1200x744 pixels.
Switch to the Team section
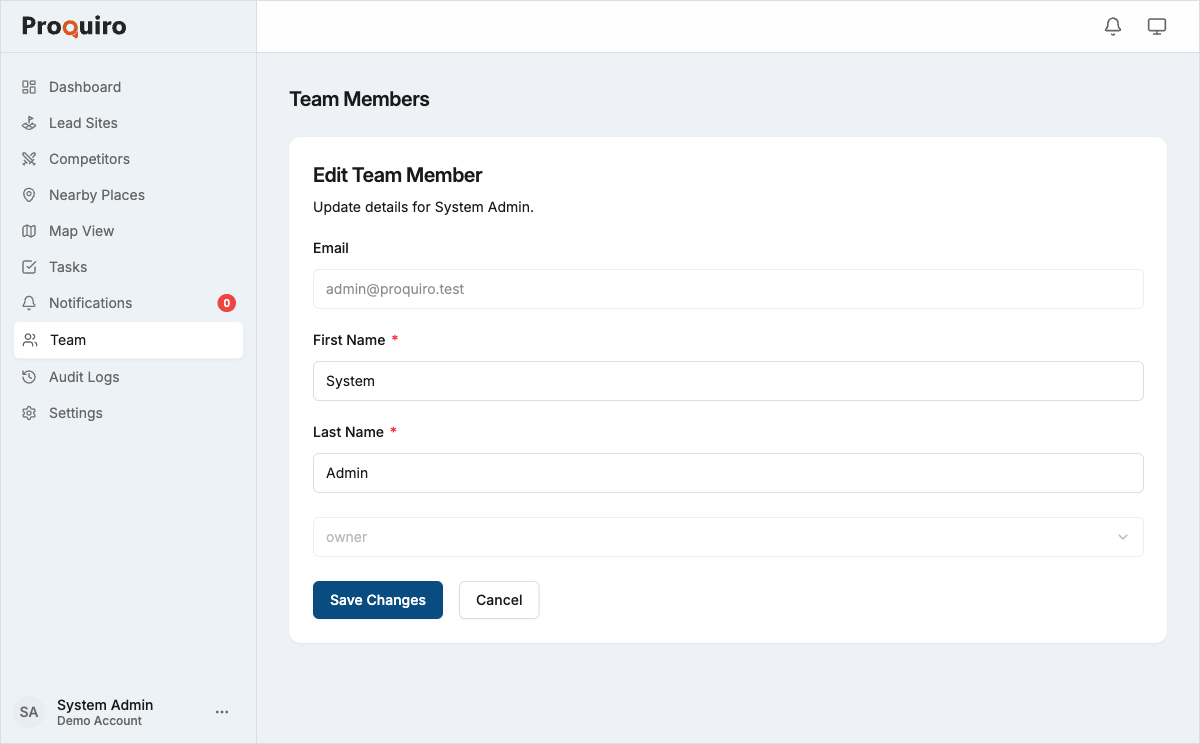click(66, 340)
